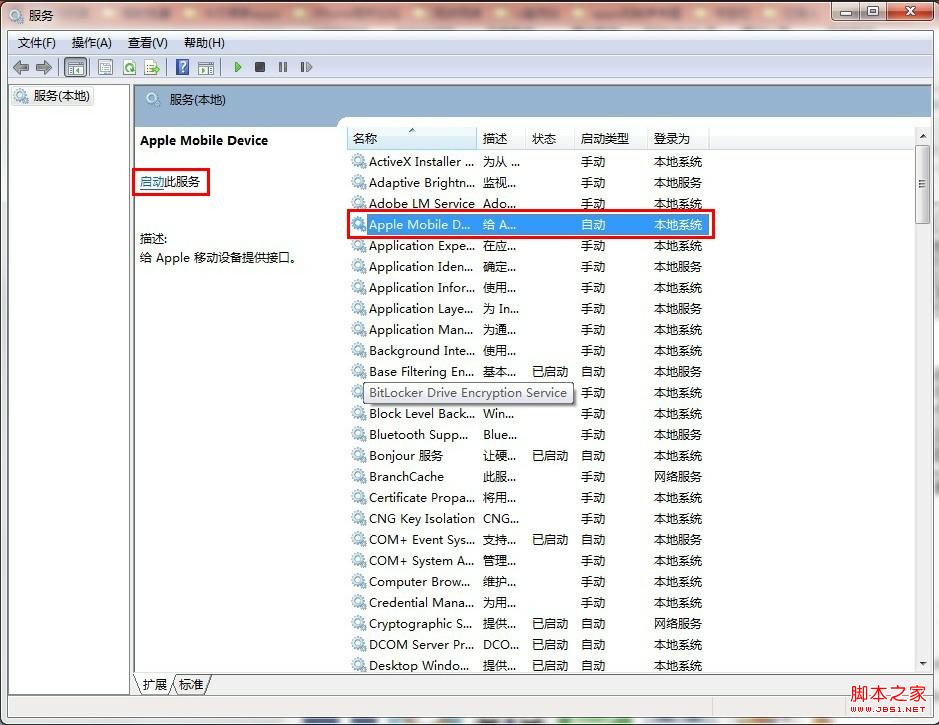The height and width of the screenshot is (725, 939).
Task: Click the Forward arrow toolbar icon
Action: click(44, 67)
